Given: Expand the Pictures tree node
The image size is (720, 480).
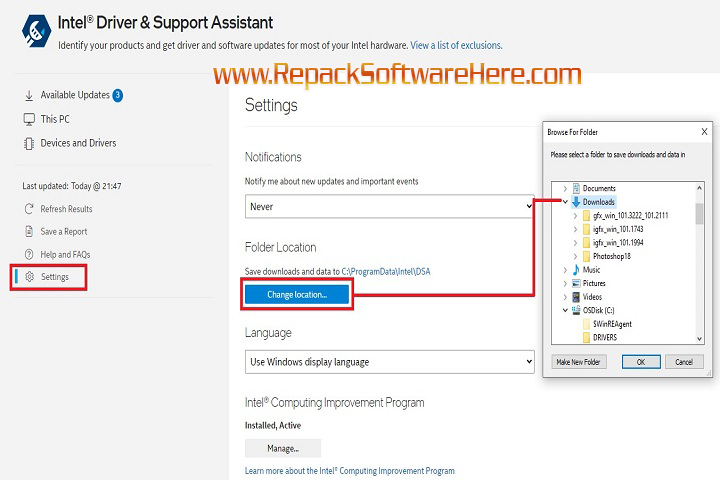Looking at the screenshot, I should (565, 283).
